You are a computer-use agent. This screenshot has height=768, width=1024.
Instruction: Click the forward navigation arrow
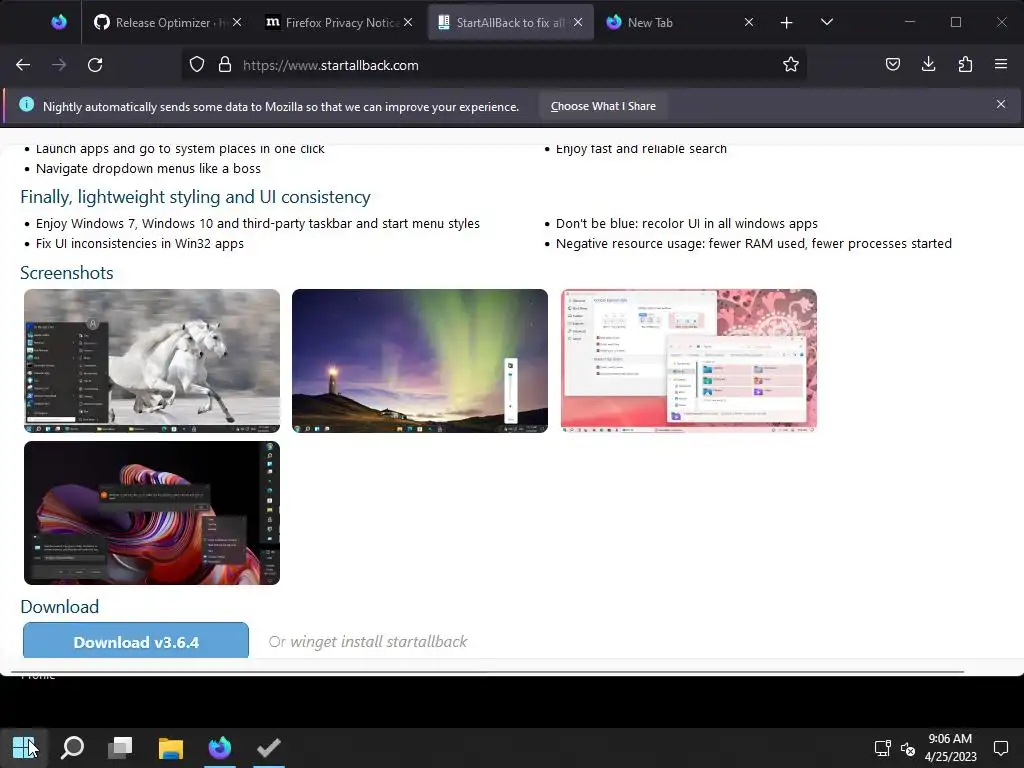click(59, 65)
